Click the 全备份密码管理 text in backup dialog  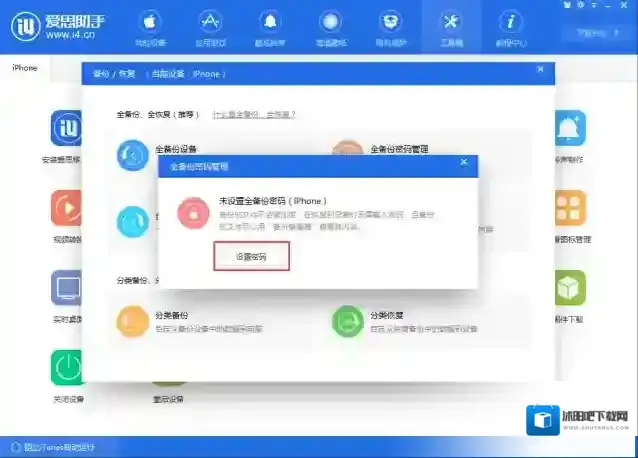[x=399, y=149]
